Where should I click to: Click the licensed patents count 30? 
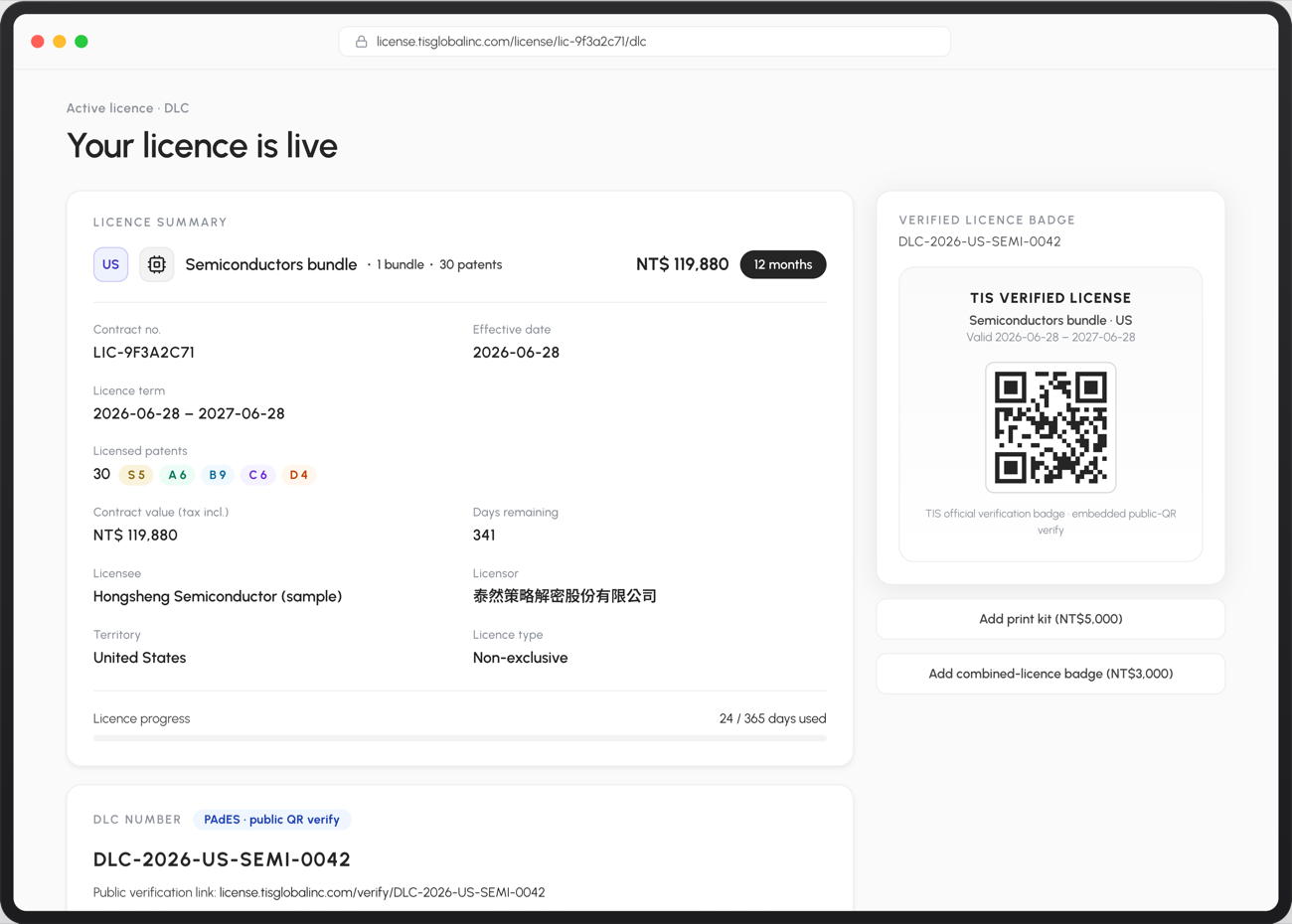[101, 474]
